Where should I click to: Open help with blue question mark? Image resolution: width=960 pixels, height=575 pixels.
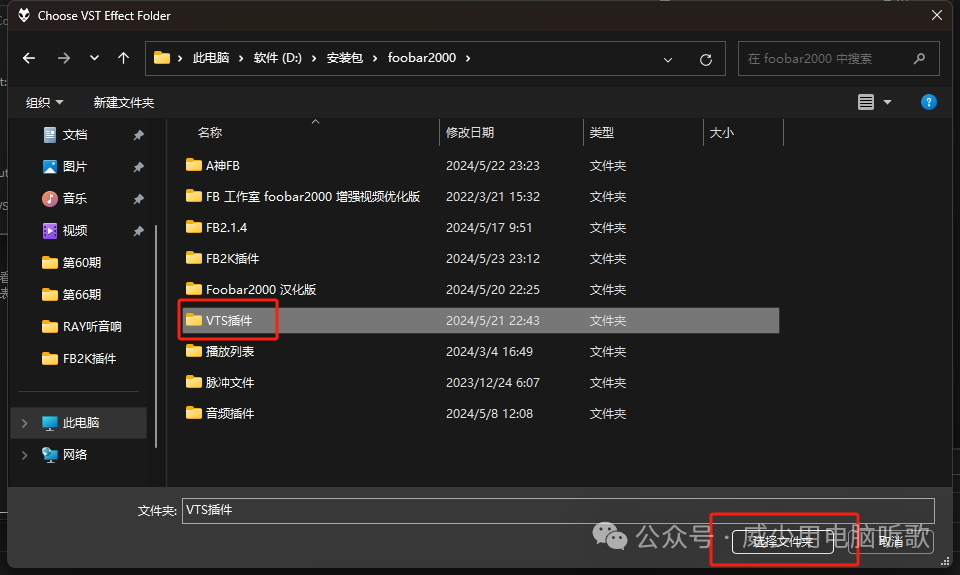[x=929, y=102]
